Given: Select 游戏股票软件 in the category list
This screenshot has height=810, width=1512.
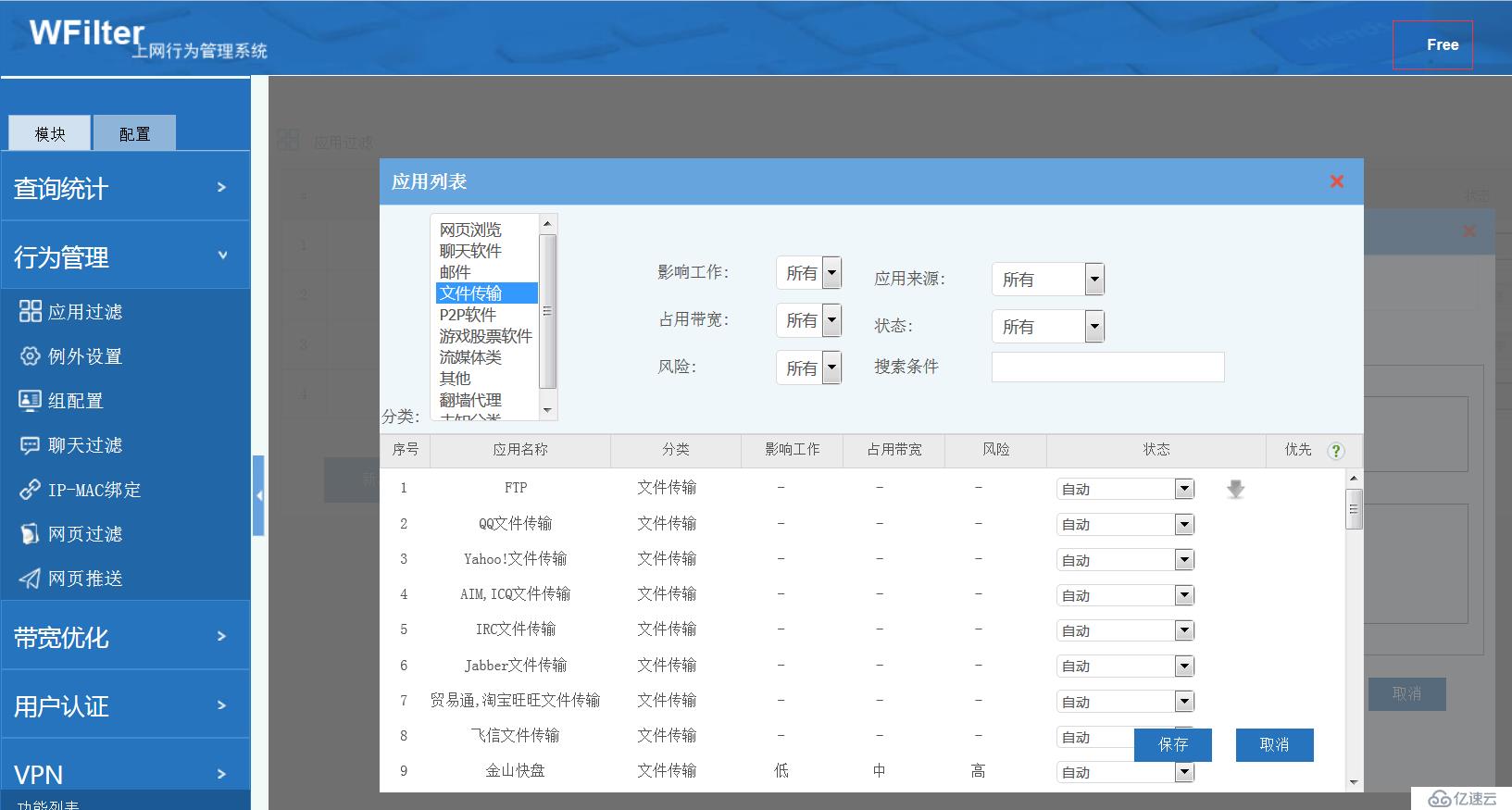Looking at the screenshot, I should coord(486,336).
